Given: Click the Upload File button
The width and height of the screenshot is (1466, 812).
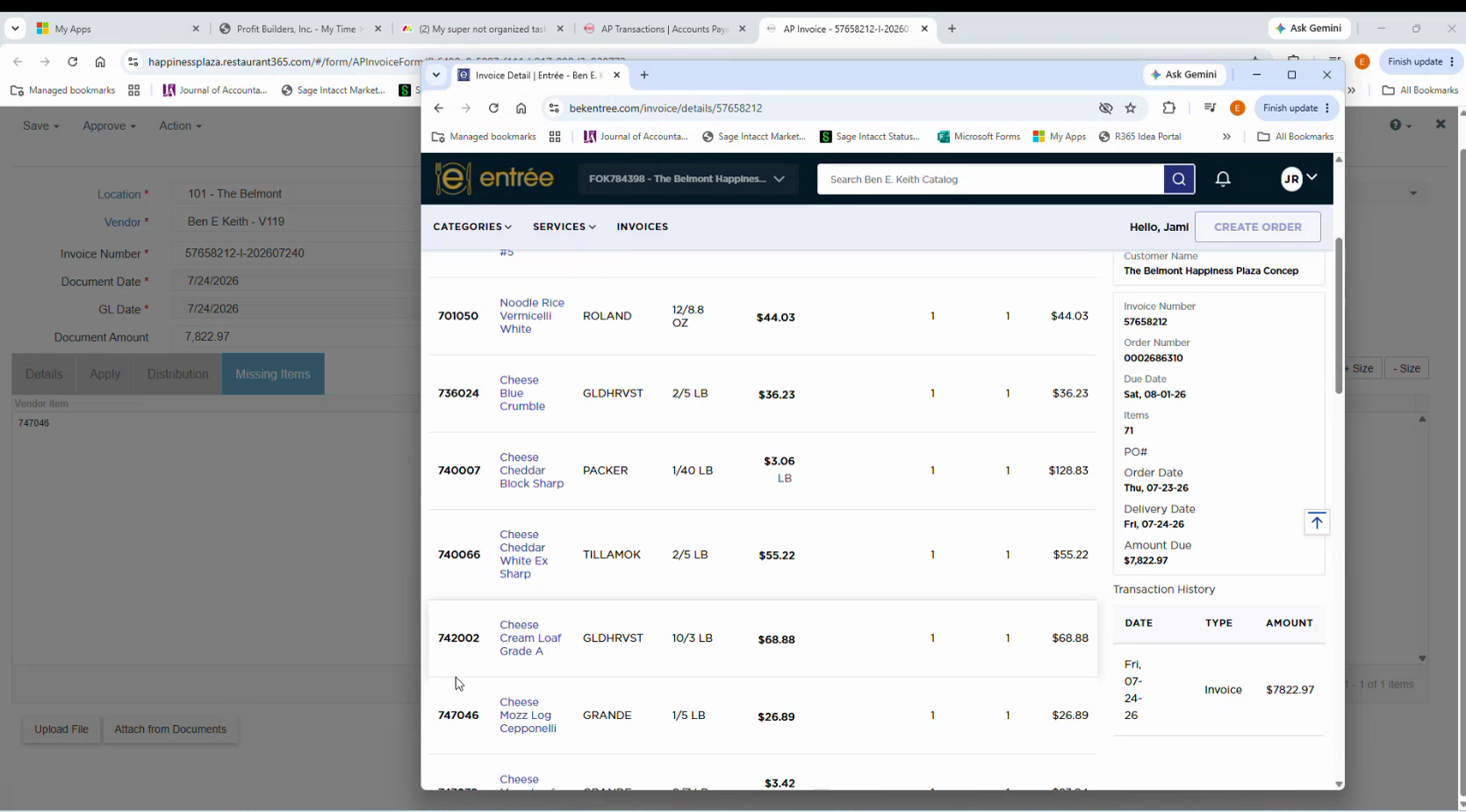Looking at the screenshot, I should pyautogui.click(x=61, y=729).
